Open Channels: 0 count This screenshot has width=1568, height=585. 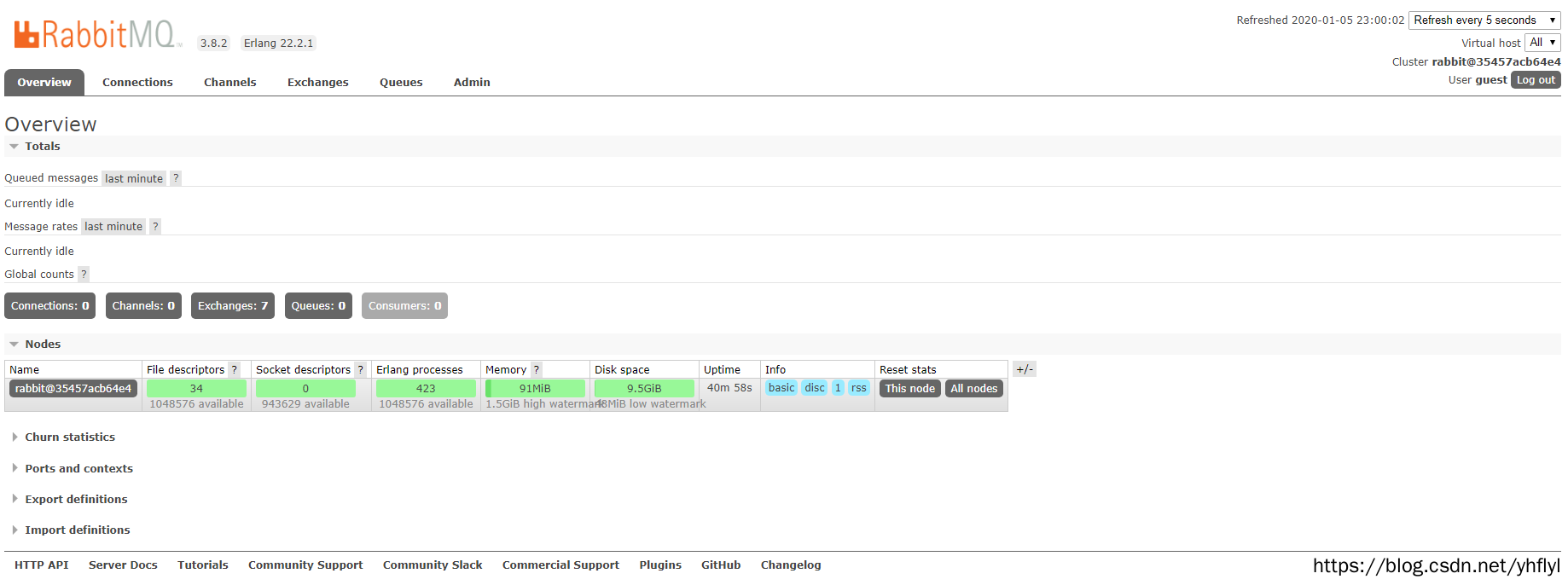click(143, 305)
